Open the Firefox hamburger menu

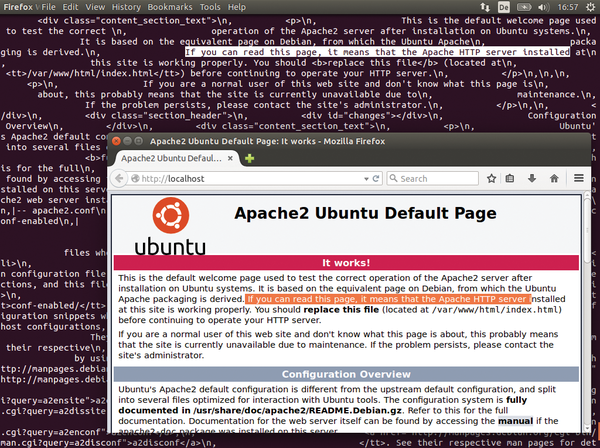pyautogui.click(x=579, y=178)
